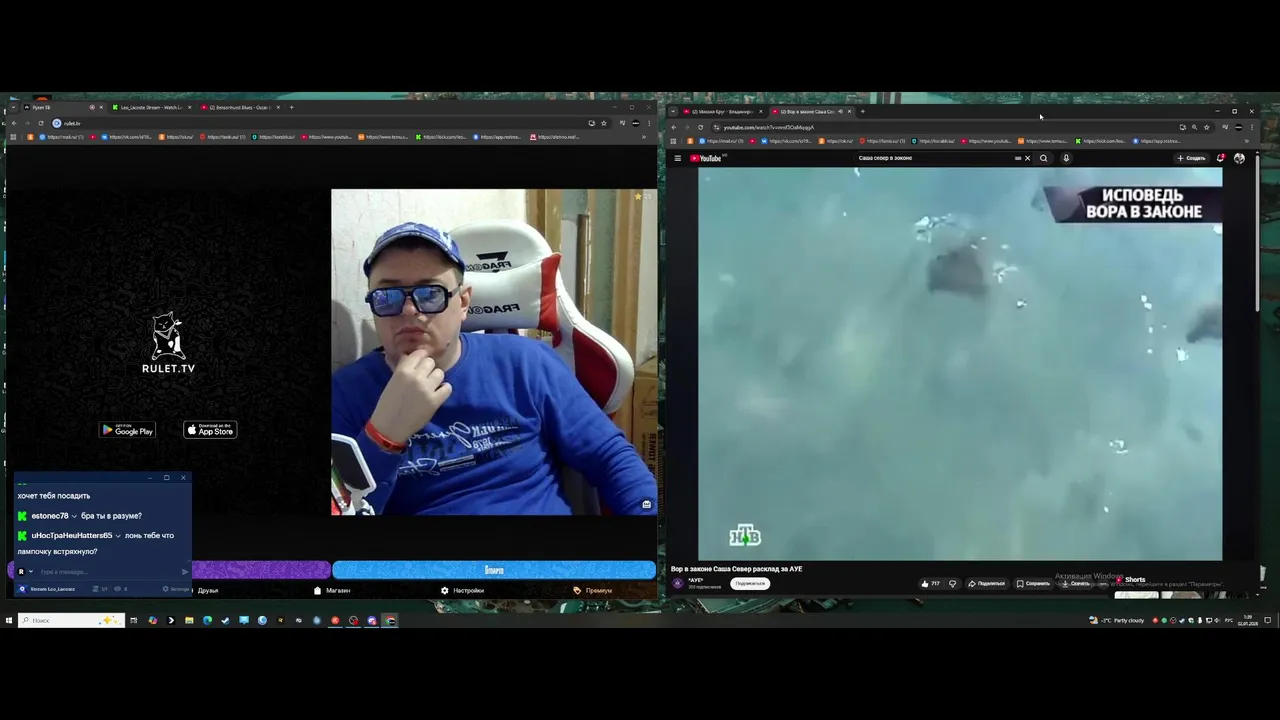
Task: Download the video via Скачать
Action: click(1076, 583)
